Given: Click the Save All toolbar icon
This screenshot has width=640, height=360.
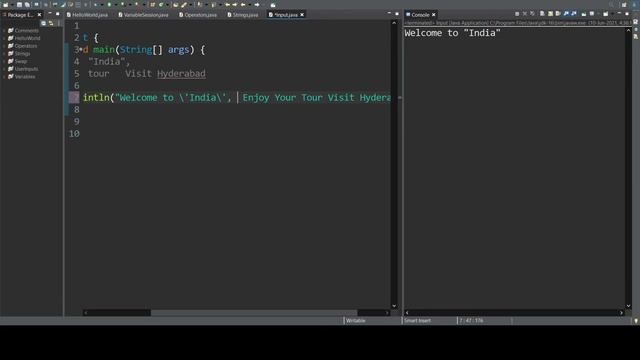Looking at the screenshot, I should tap(27, 4).
